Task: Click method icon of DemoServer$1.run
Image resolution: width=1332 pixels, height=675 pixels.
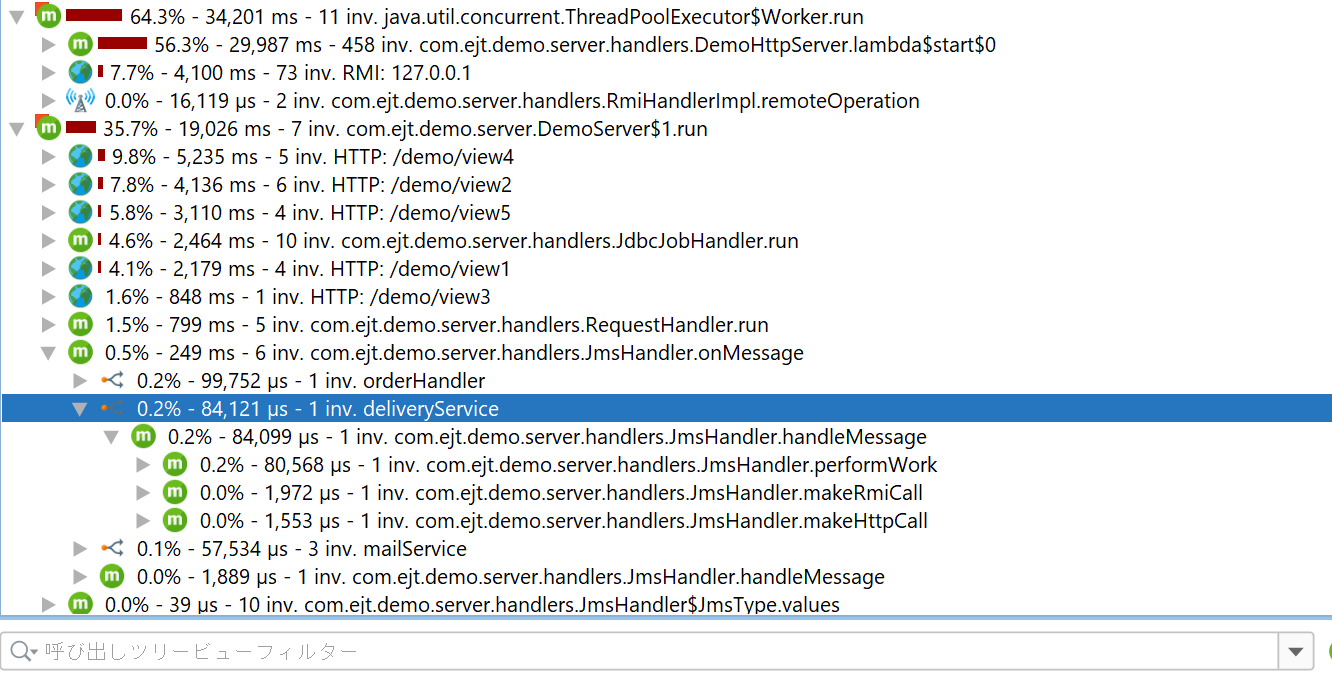Action: click(47, 127)
